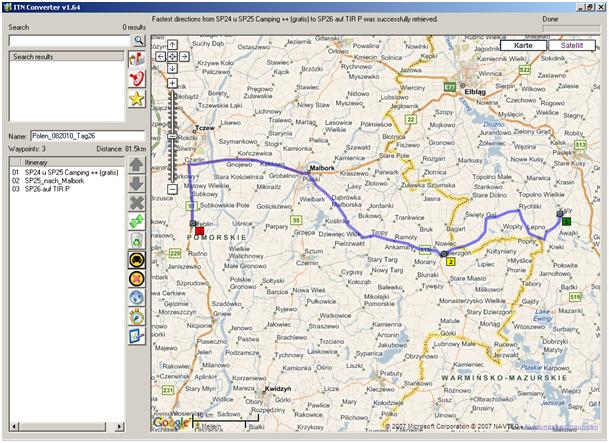Click the Distance: 81.5km label
609x443 pixels.
pyautogui.click(x=121, y=149)
